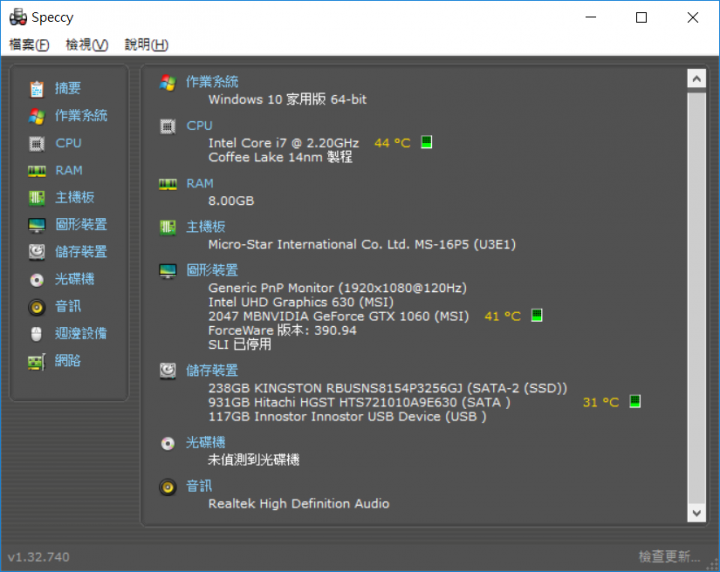Click Coffee Lake 14nm 製程 text

point(281,157)
